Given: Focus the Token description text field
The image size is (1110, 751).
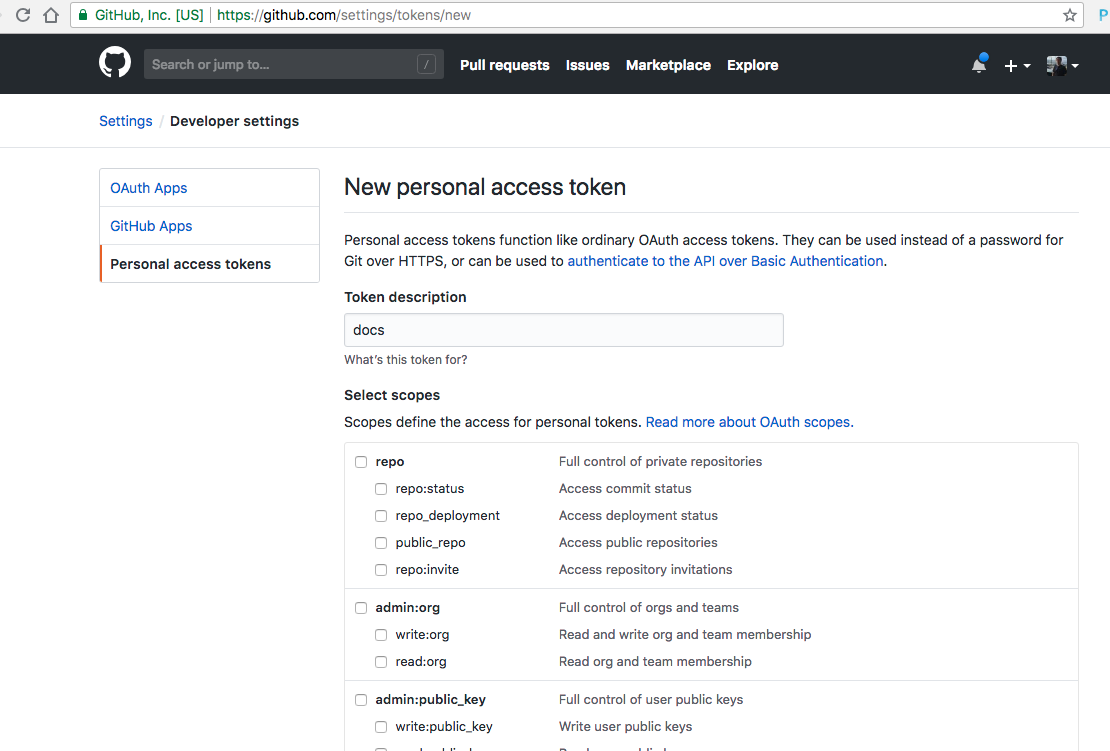Looking at the screenshot, I should click(563, 330).
